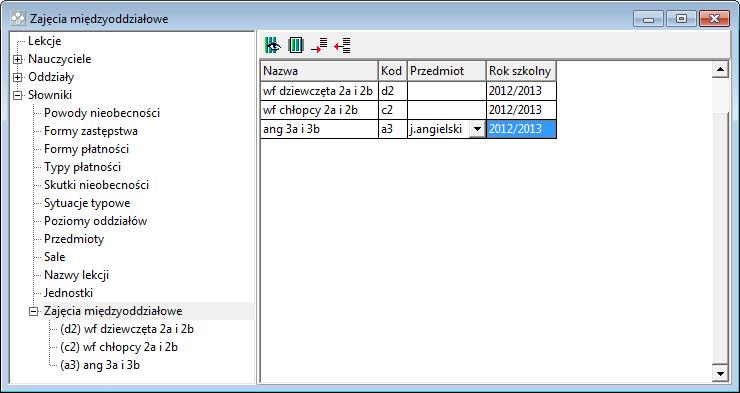Click the table scrollbar up arrow
Viewport: 740px width, 393px height.
[720, 70]
